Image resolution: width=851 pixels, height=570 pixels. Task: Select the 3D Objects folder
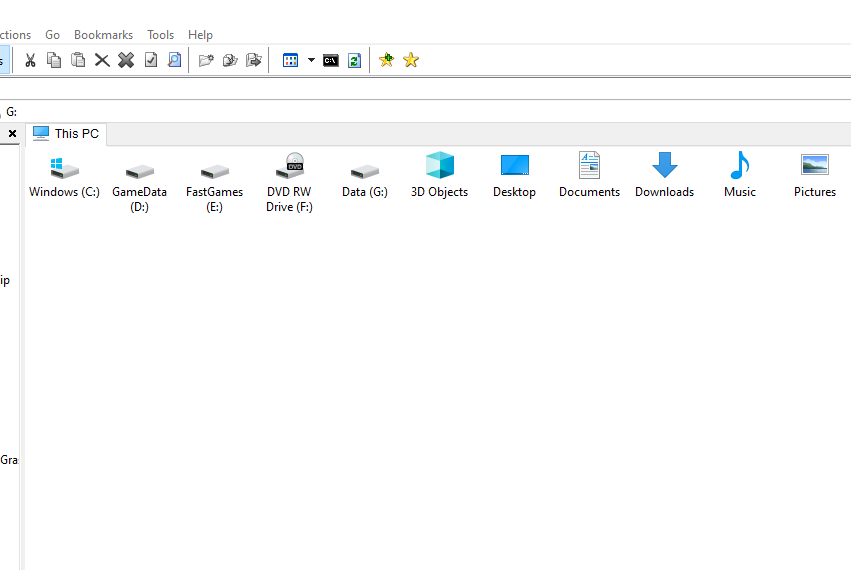(x=440, y=176)
